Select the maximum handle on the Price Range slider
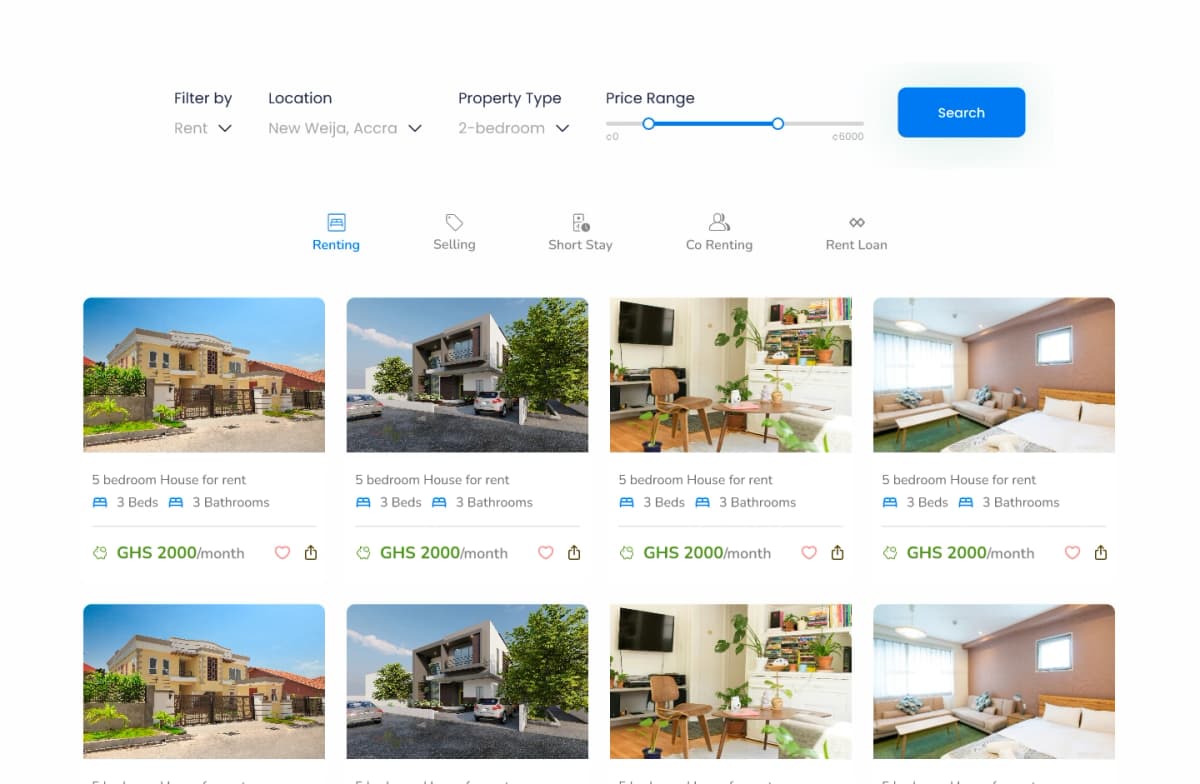Viewport: 1200px width, 784px height. (778, 123)
